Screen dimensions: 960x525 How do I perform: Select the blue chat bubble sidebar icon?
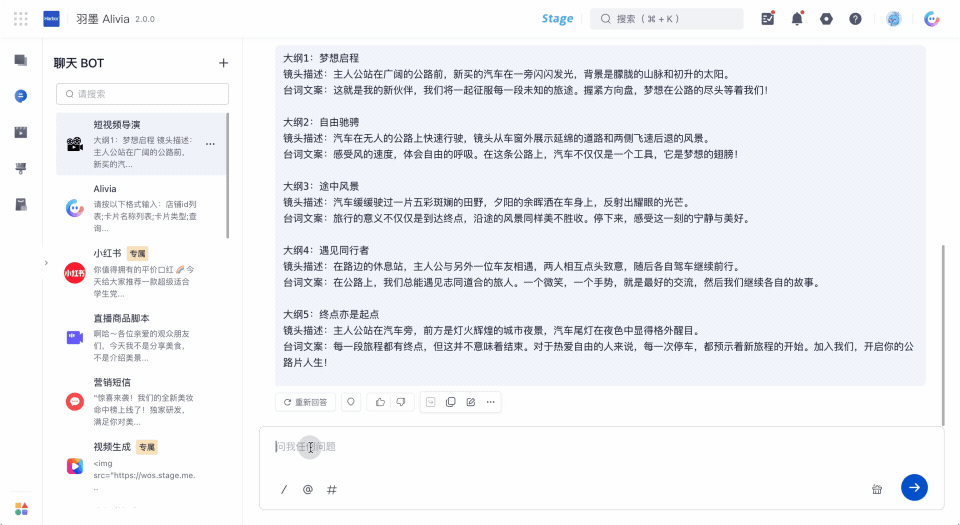coord(21,96)
